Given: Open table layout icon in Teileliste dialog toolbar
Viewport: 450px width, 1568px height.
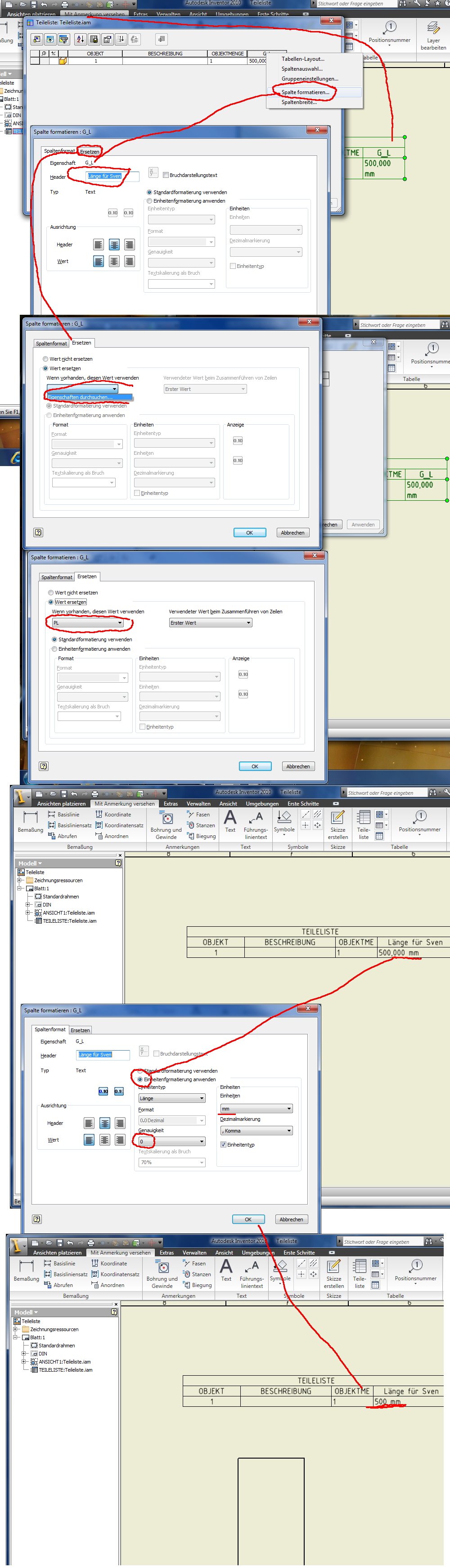Looking at the screenshot, I should coord(107,39).
